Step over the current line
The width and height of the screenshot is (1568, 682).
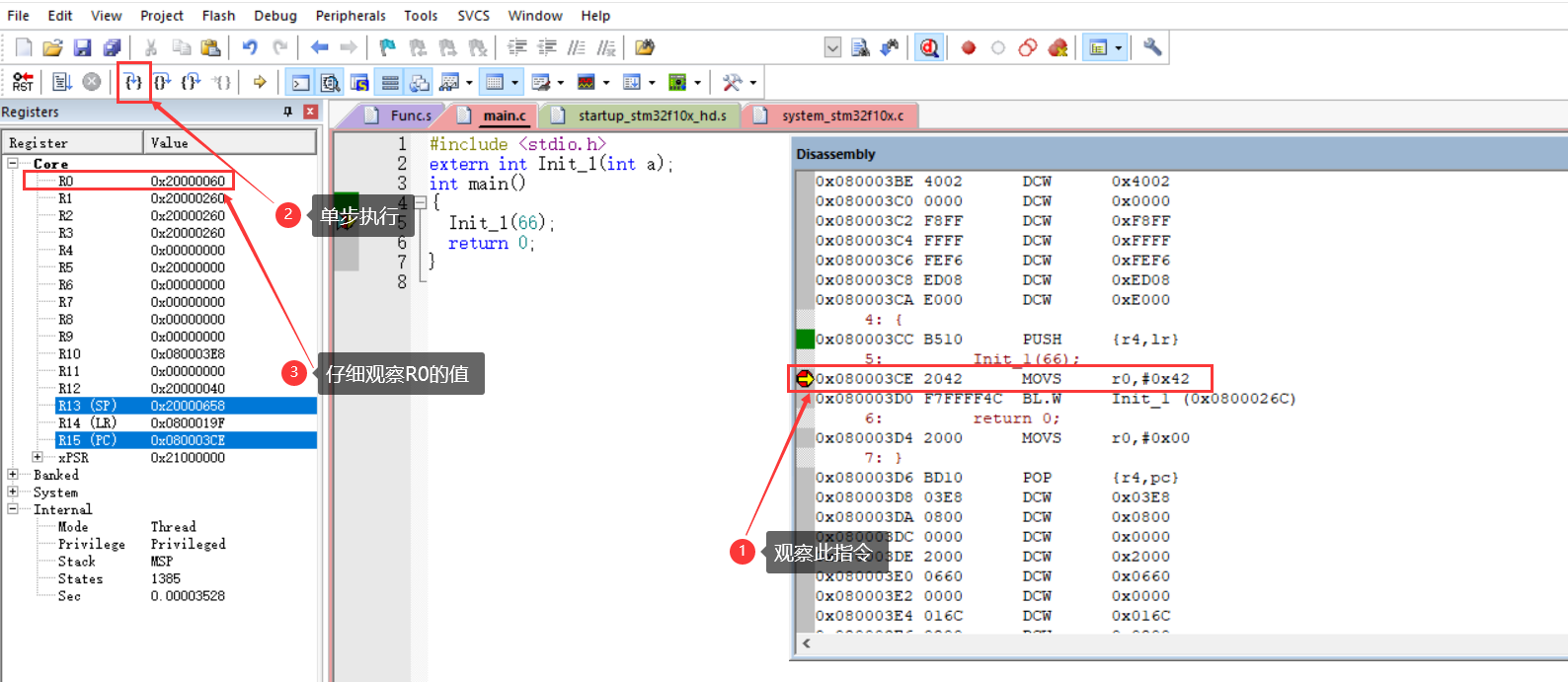(x=163, y=82)
